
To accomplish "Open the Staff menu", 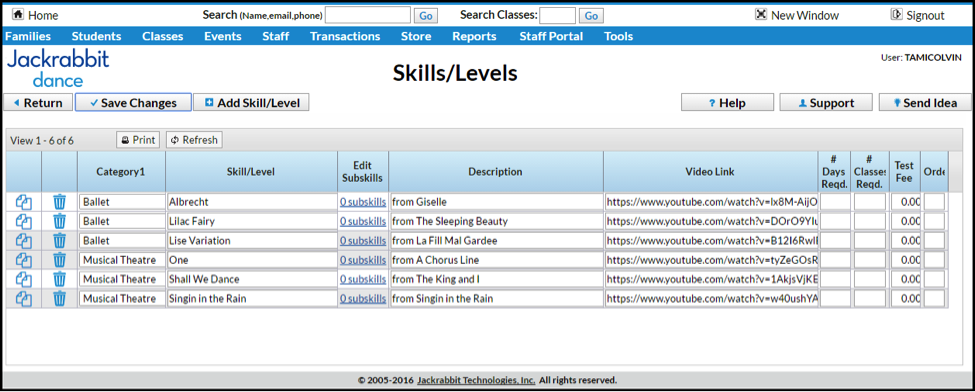I will pyautogui.click(x=275, y=36).
